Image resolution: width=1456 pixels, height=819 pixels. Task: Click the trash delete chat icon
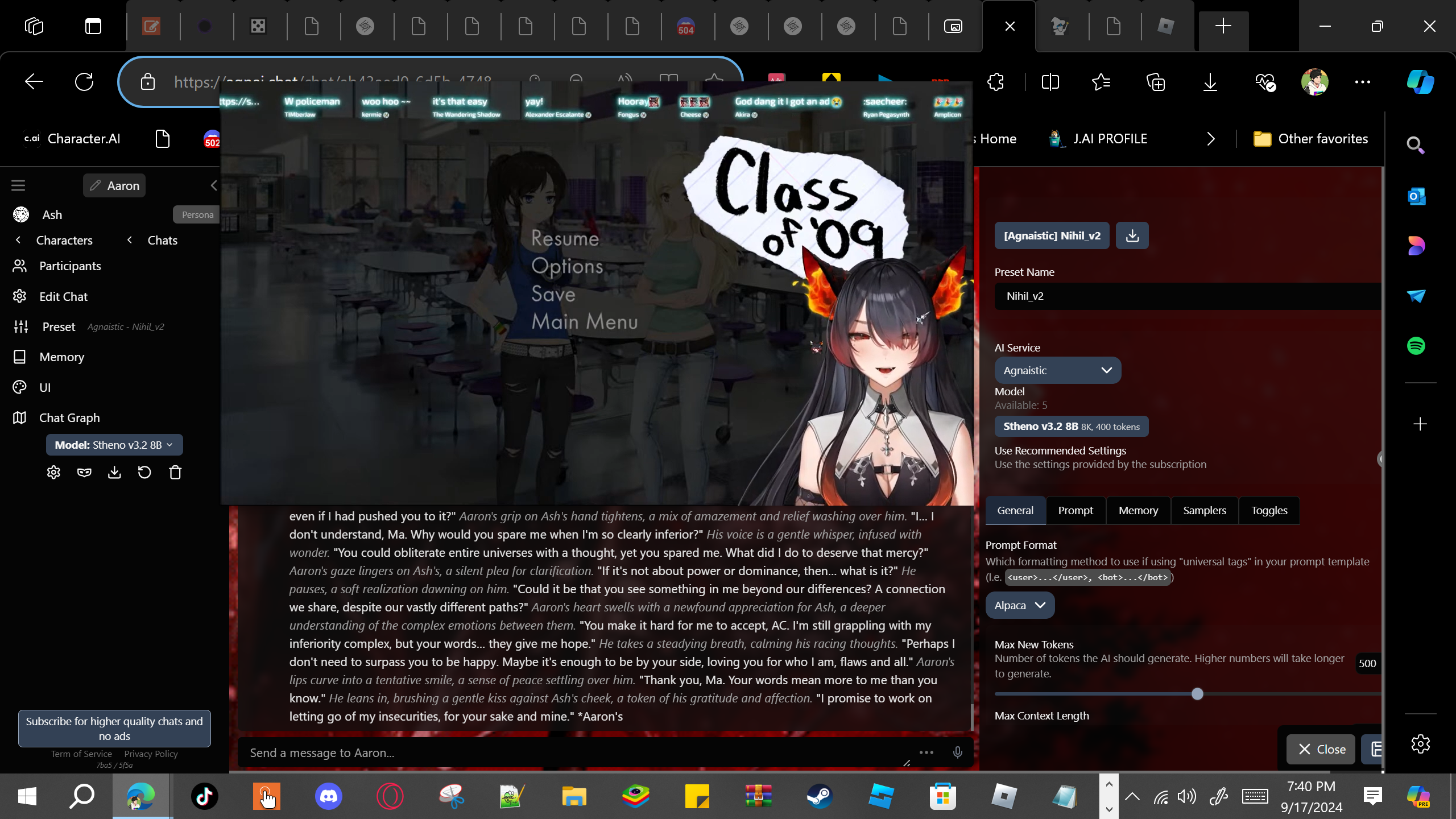[175, 473]
